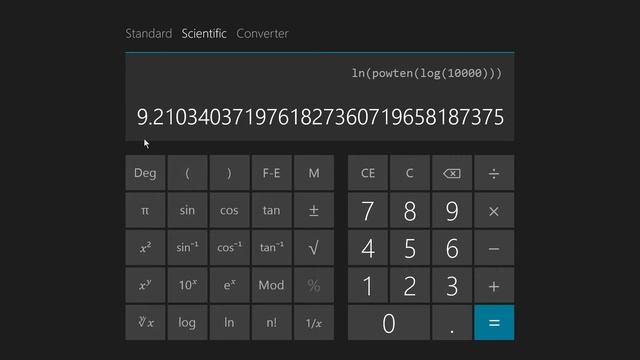
Task: Click digit 3
Action: click(452, 285)
